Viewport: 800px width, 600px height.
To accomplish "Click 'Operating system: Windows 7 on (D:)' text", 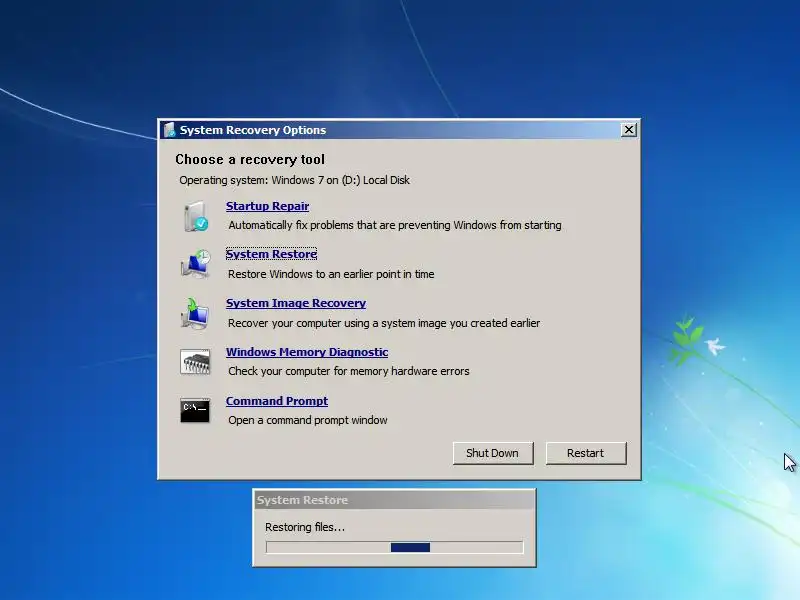I will click(294, 180).
